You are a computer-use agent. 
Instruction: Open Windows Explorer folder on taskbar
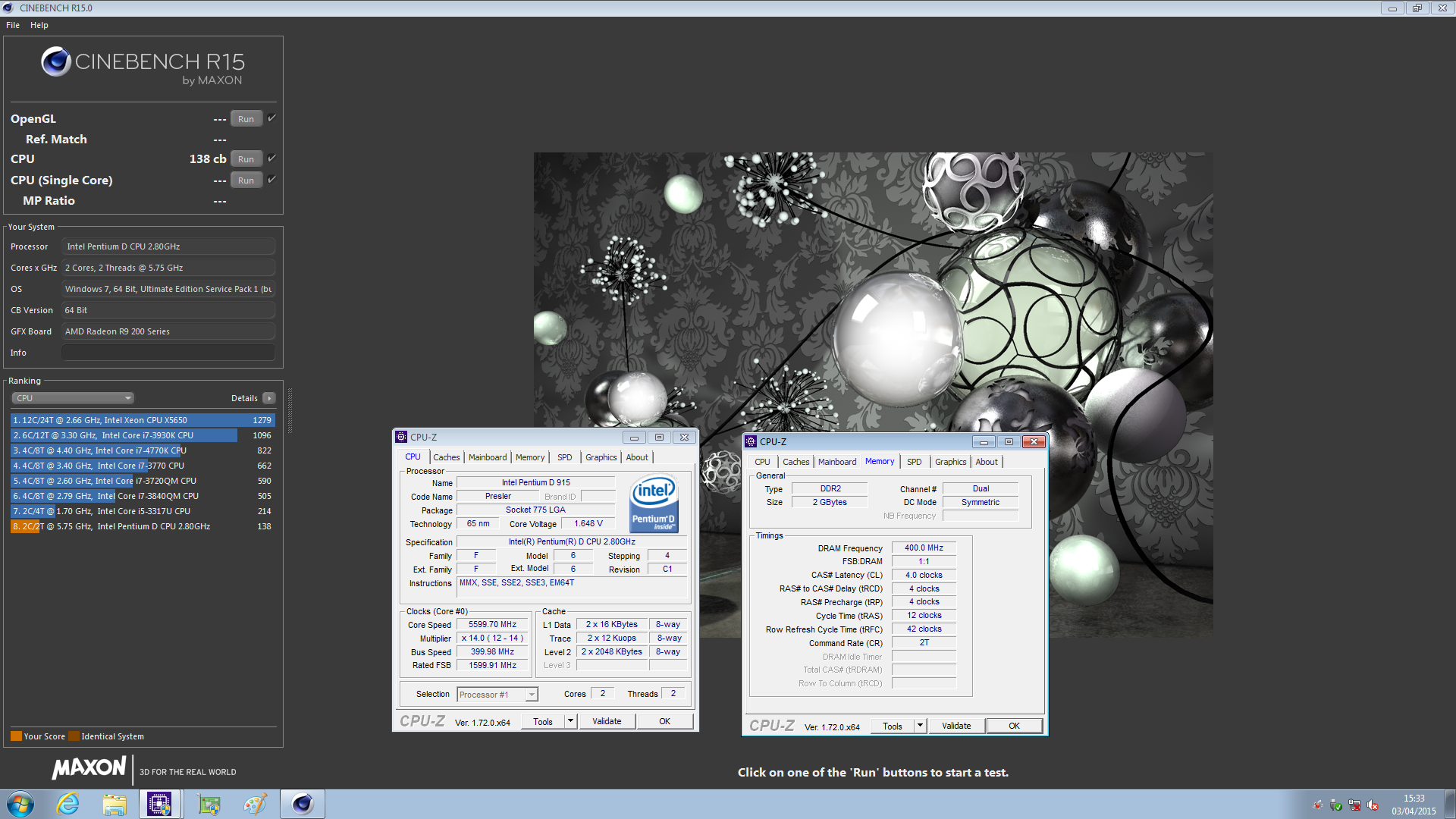point(115,804)
